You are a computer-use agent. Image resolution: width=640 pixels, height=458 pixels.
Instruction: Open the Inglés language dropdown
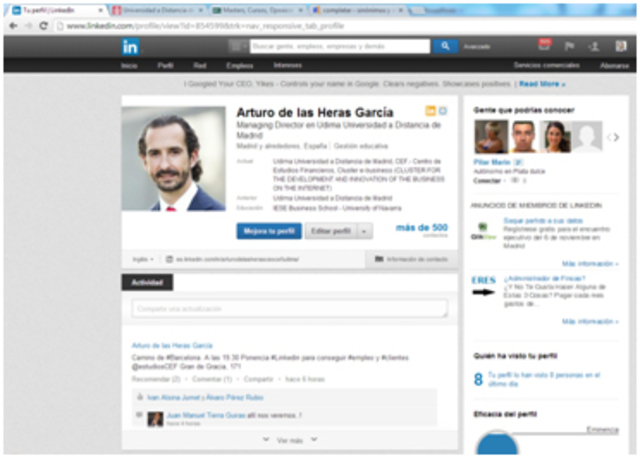pos(143,259)
